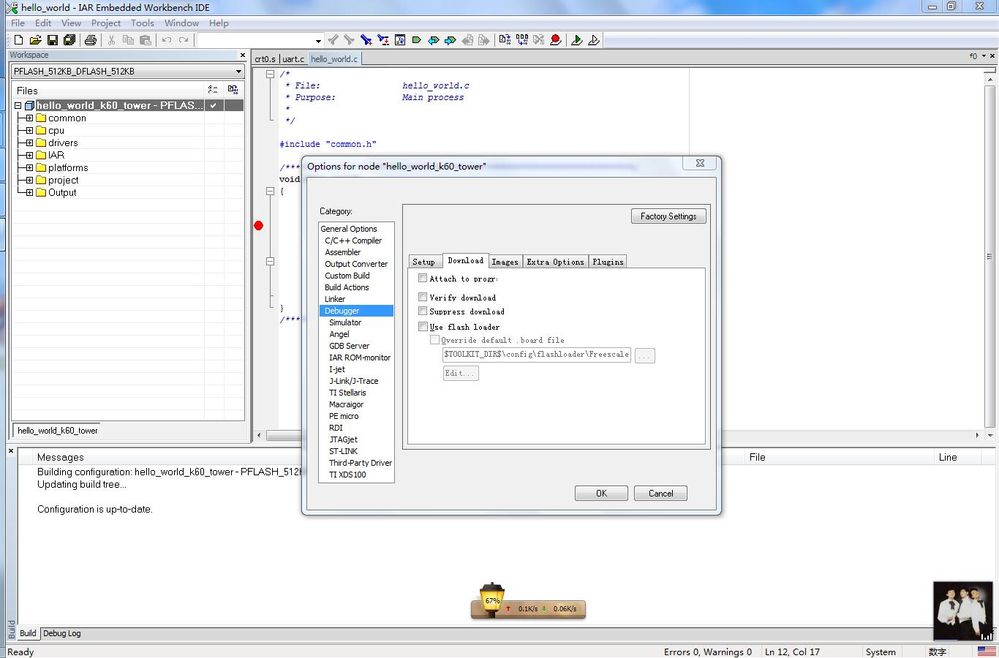This screenshot has height=658, width=999.
Task: Select J-Link/J-Trace in Category list
Action: pos(354,381)
